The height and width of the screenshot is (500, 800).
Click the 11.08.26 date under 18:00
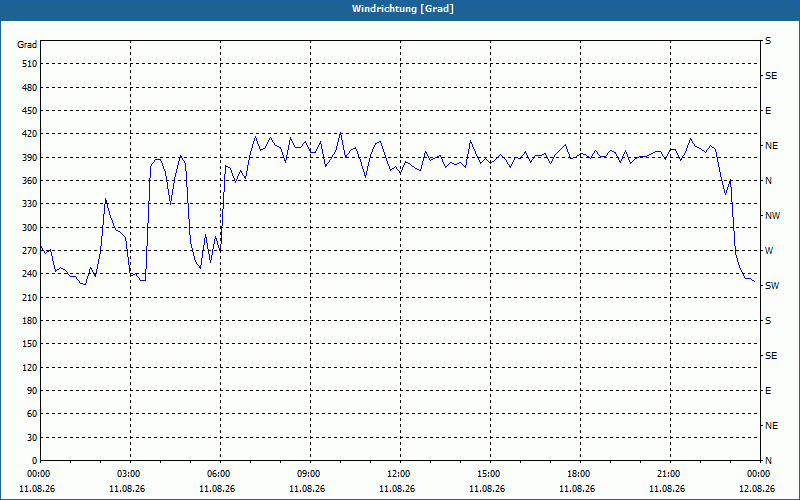577,488
